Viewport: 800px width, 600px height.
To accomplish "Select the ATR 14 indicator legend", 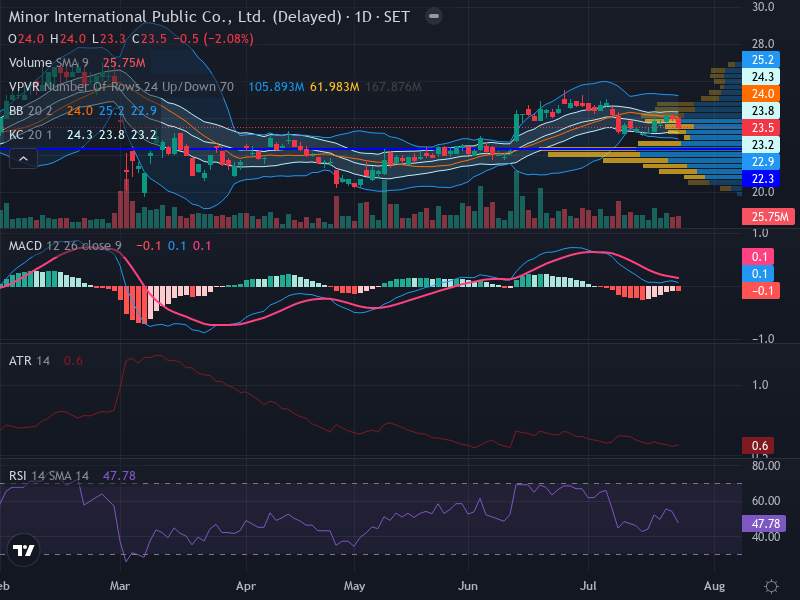I will coord(30,361).
